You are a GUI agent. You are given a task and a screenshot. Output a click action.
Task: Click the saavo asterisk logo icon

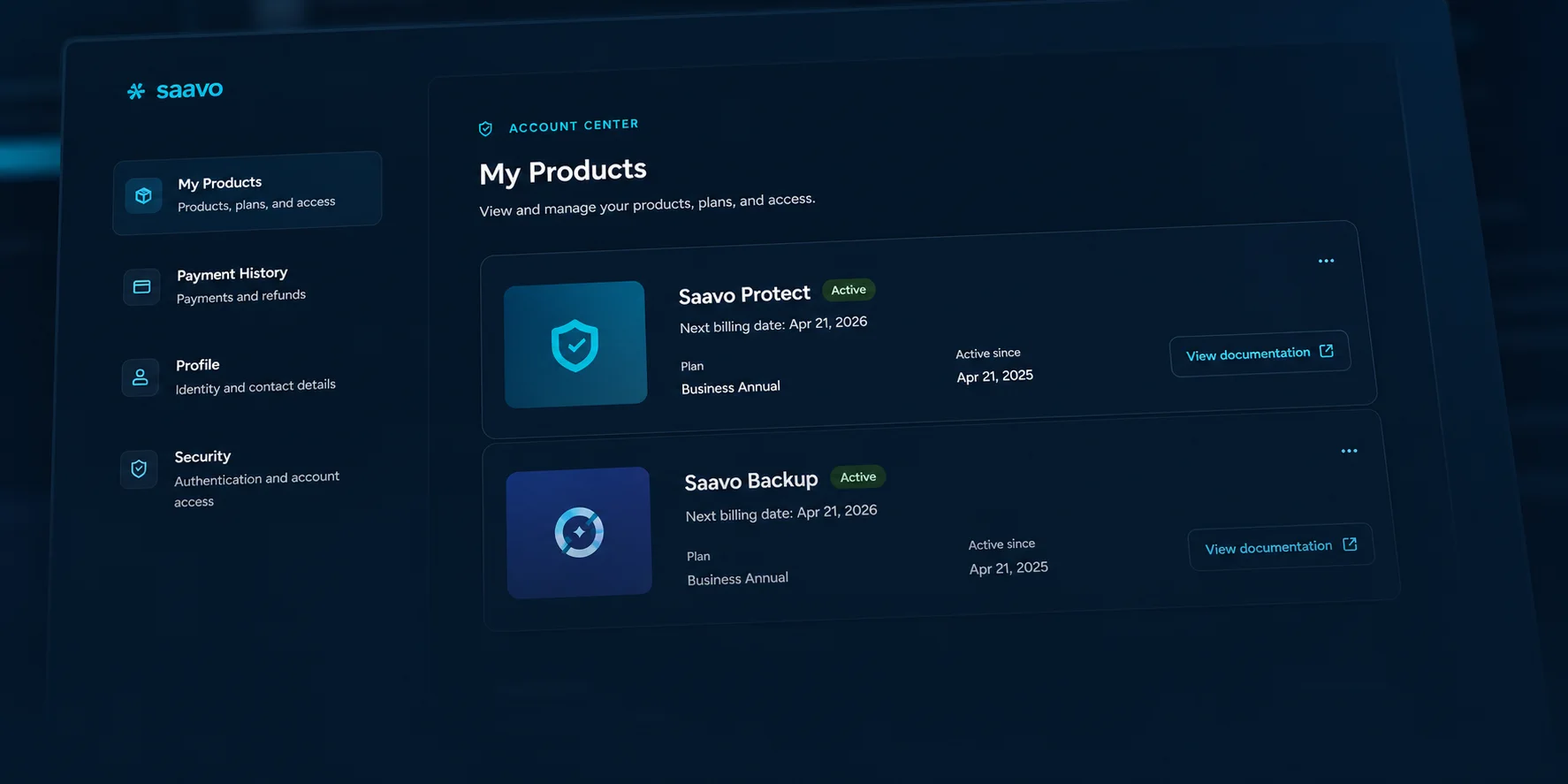coord(135,91)
